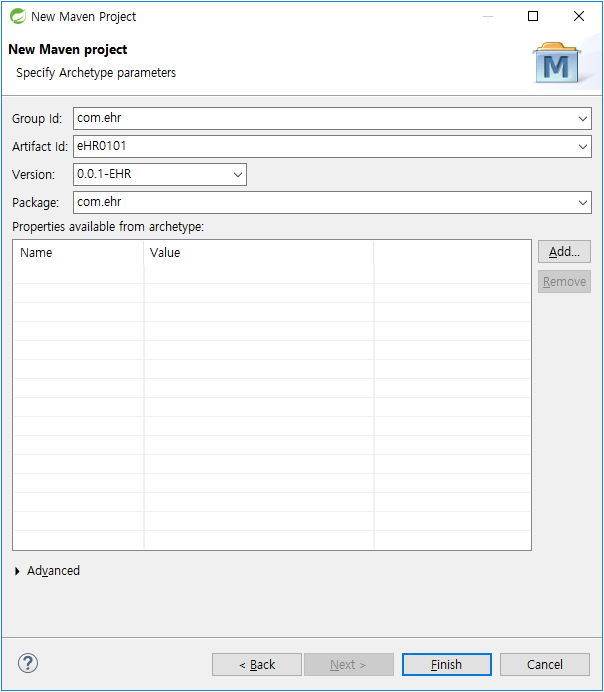Close the dialog with the X button
604x692 pixels.
point(579,16)
